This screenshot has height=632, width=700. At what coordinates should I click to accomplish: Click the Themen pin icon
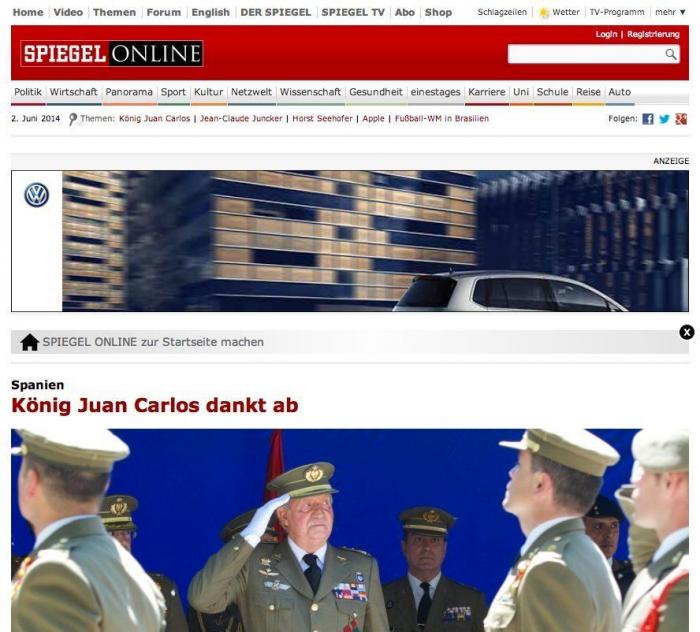pyautogui.click(x=73, y=119)
